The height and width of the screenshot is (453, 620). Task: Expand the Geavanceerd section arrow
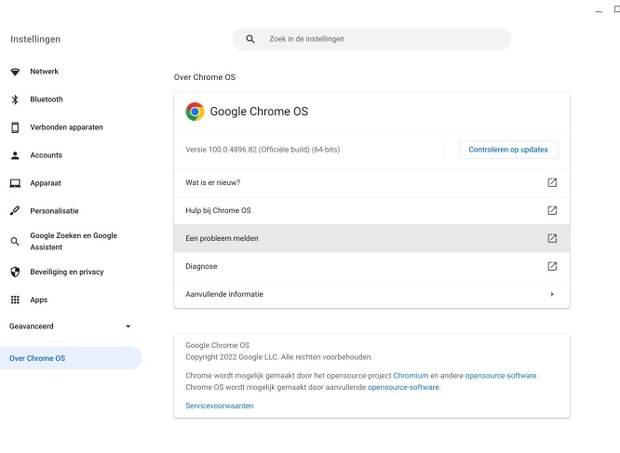point(128,327)
